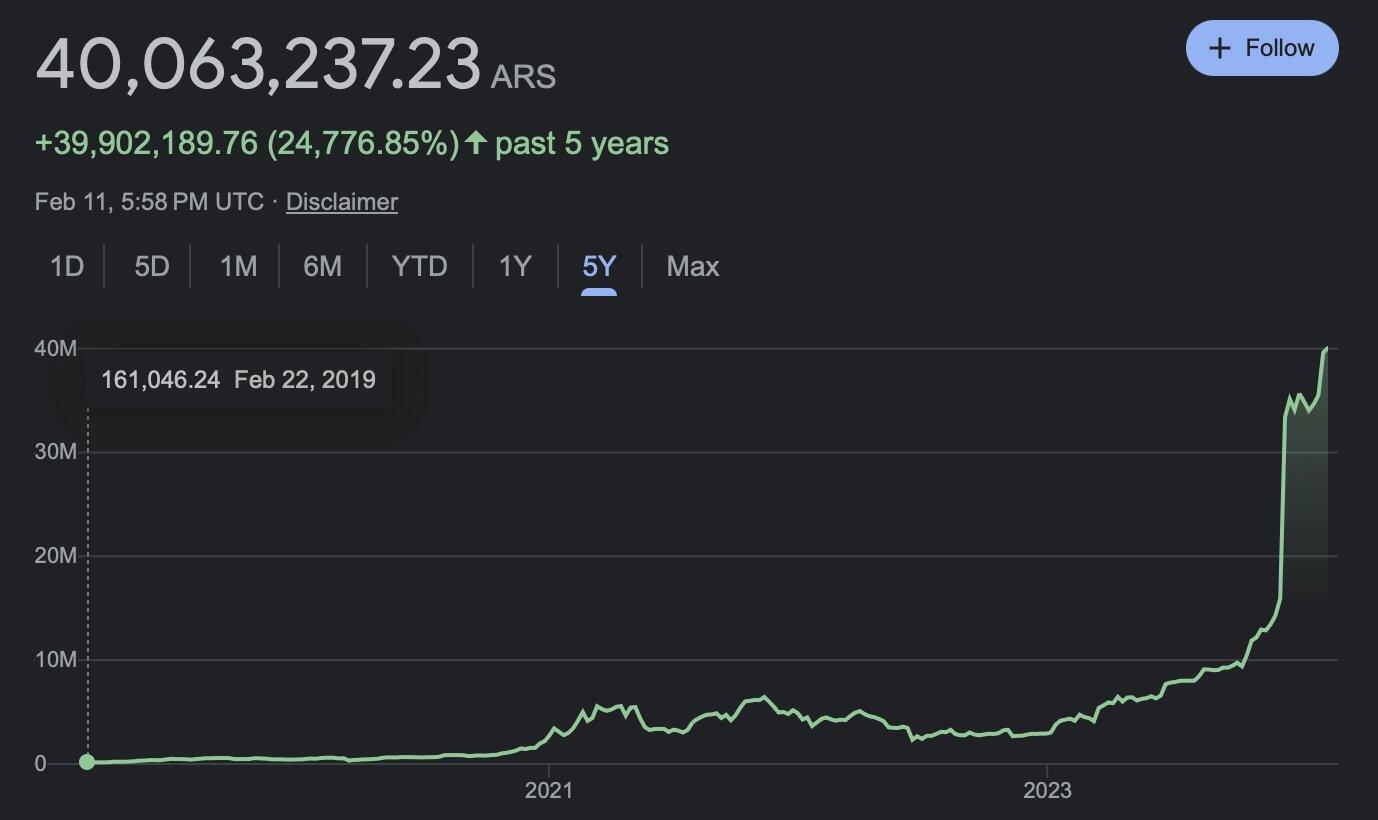Click the 40M y-axis label
Image resolution: width=1378 pixels, height=820 pixels.
point(55,348)
